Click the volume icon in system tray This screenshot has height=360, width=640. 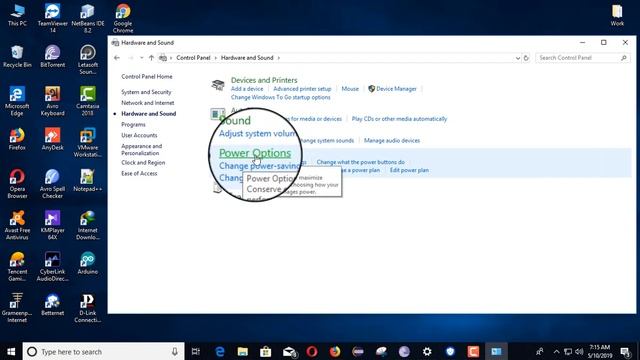point(579,351)
